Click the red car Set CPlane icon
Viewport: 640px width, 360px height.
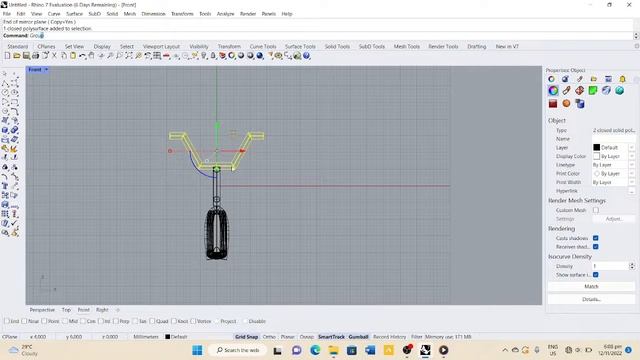pos(167,56)
